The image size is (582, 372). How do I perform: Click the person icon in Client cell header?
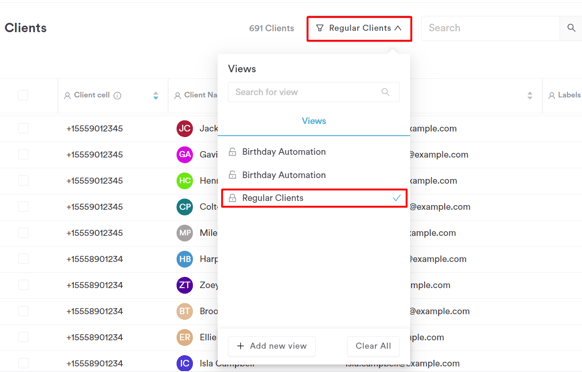pyautogui.click(x=67, y=96)
